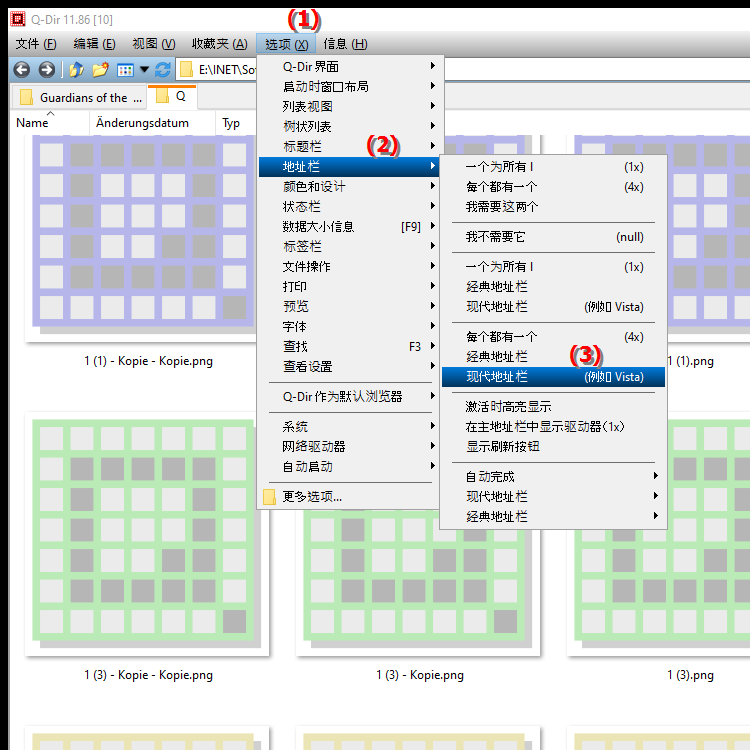Expand 数据大小信息 [F9] submenu

pos(350,226)
